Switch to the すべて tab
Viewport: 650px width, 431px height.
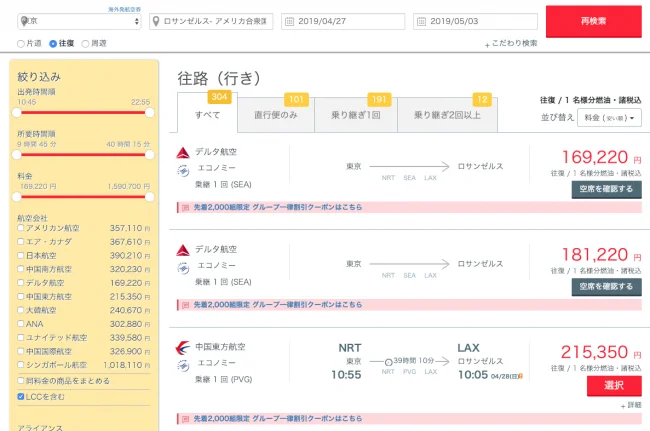pyautogui.click(x=207, y=115)
